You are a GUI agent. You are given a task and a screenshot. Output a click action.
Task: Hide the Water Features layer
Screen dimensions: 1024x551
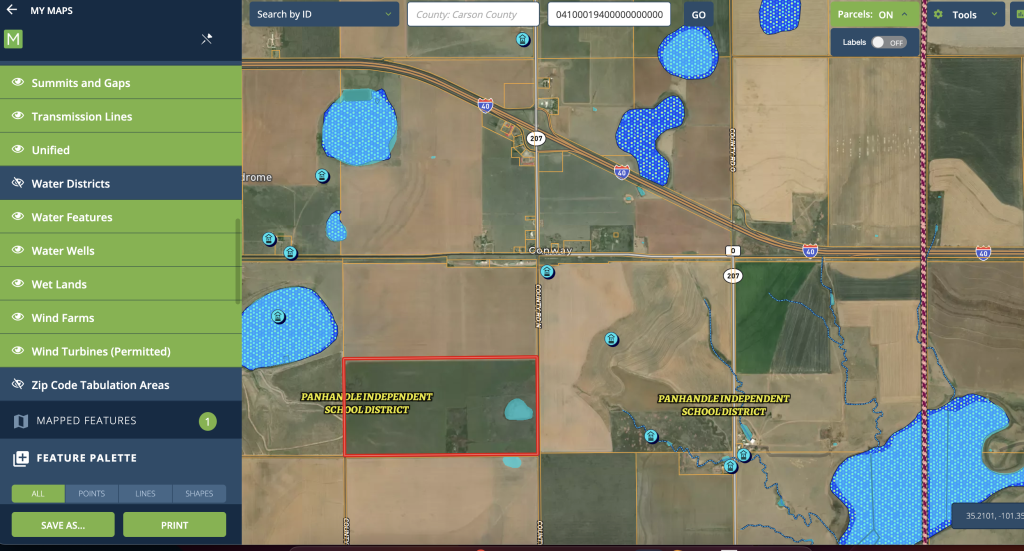(x=18, y=217)
